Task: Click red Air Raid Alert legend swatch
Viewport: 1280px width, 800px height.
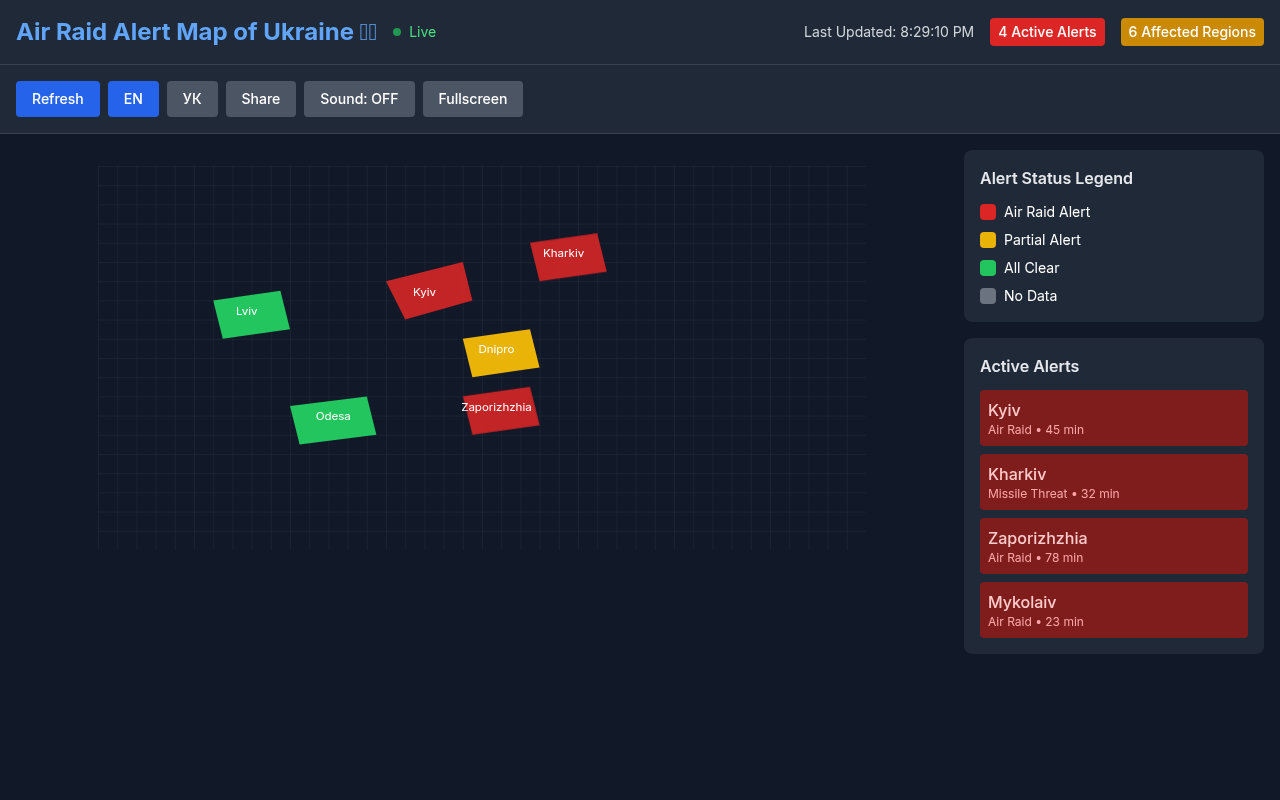Action: (x=988, y=212)
